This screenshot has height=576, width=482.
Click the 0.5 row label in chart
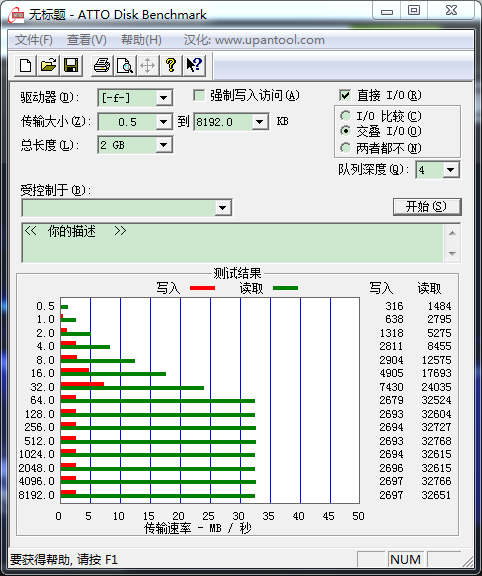(45, 306)
